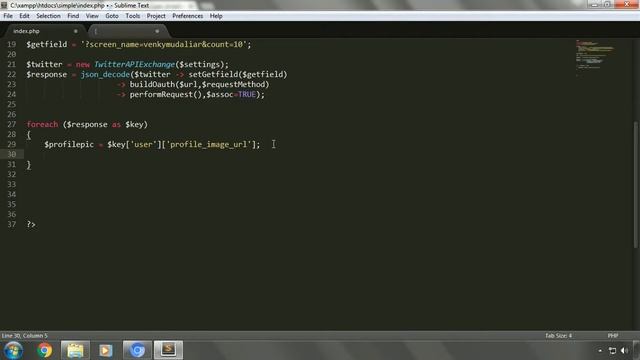Open the Tools menu
The width and height of the screenshot is (640, 360).
point(133,16)
